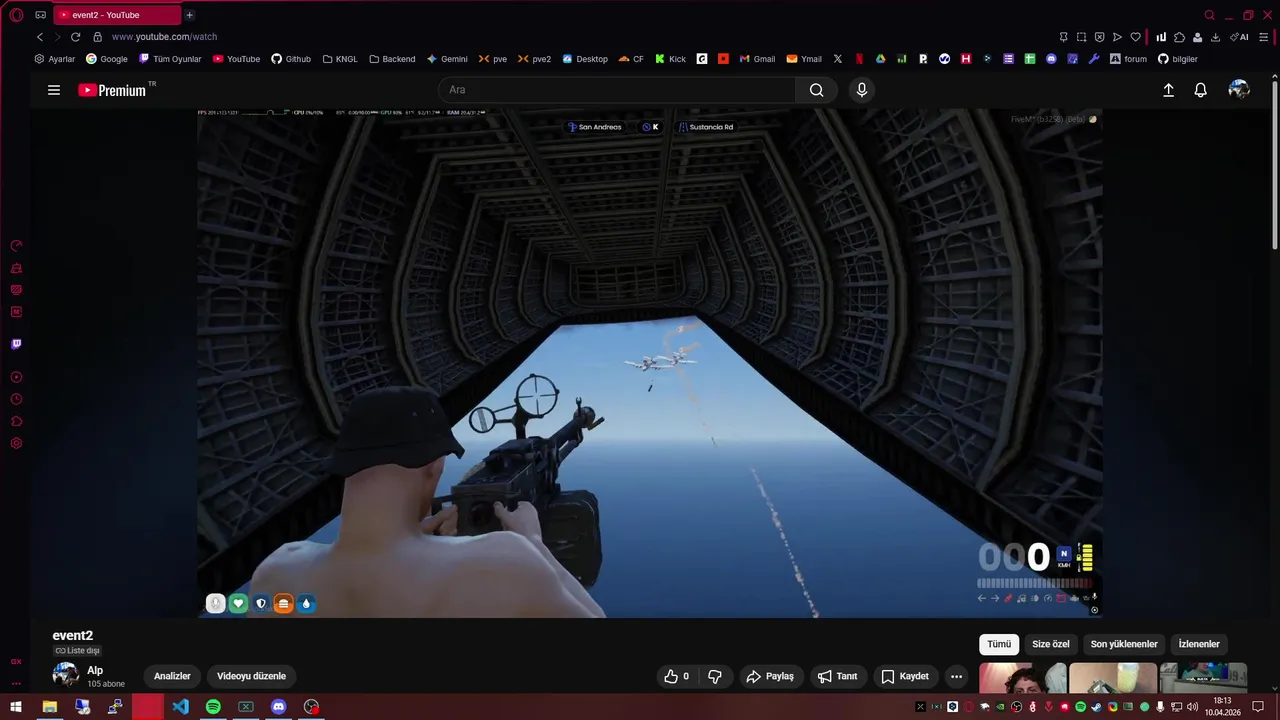Viewport: 1280px width, 720px height.
Task: Open Twitch in the Opera sidebar
Action: (16, 344)
